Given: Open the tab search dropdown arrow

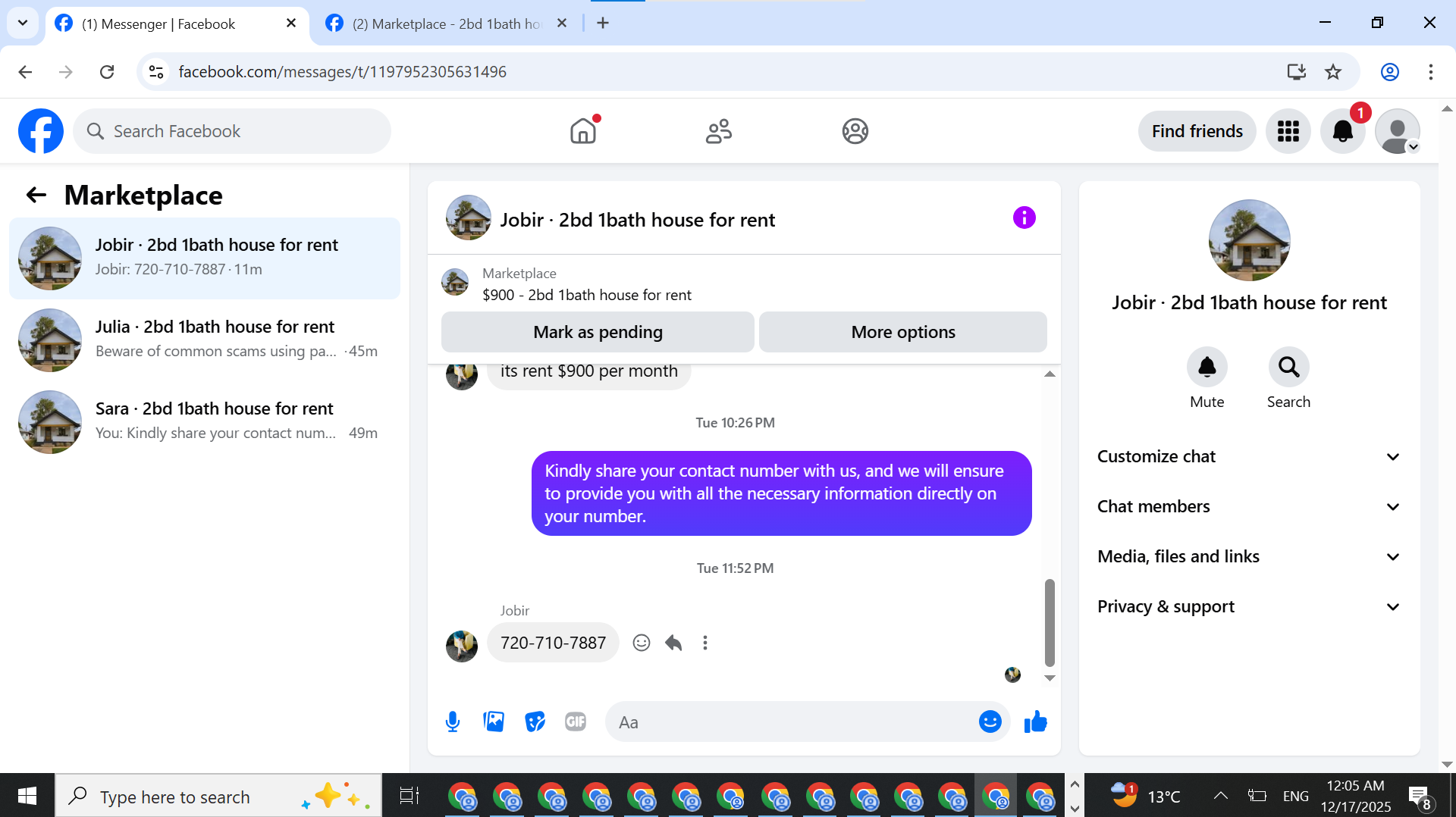Looking at the screenshot, I should pyautogui.click(x=23, y=23).
